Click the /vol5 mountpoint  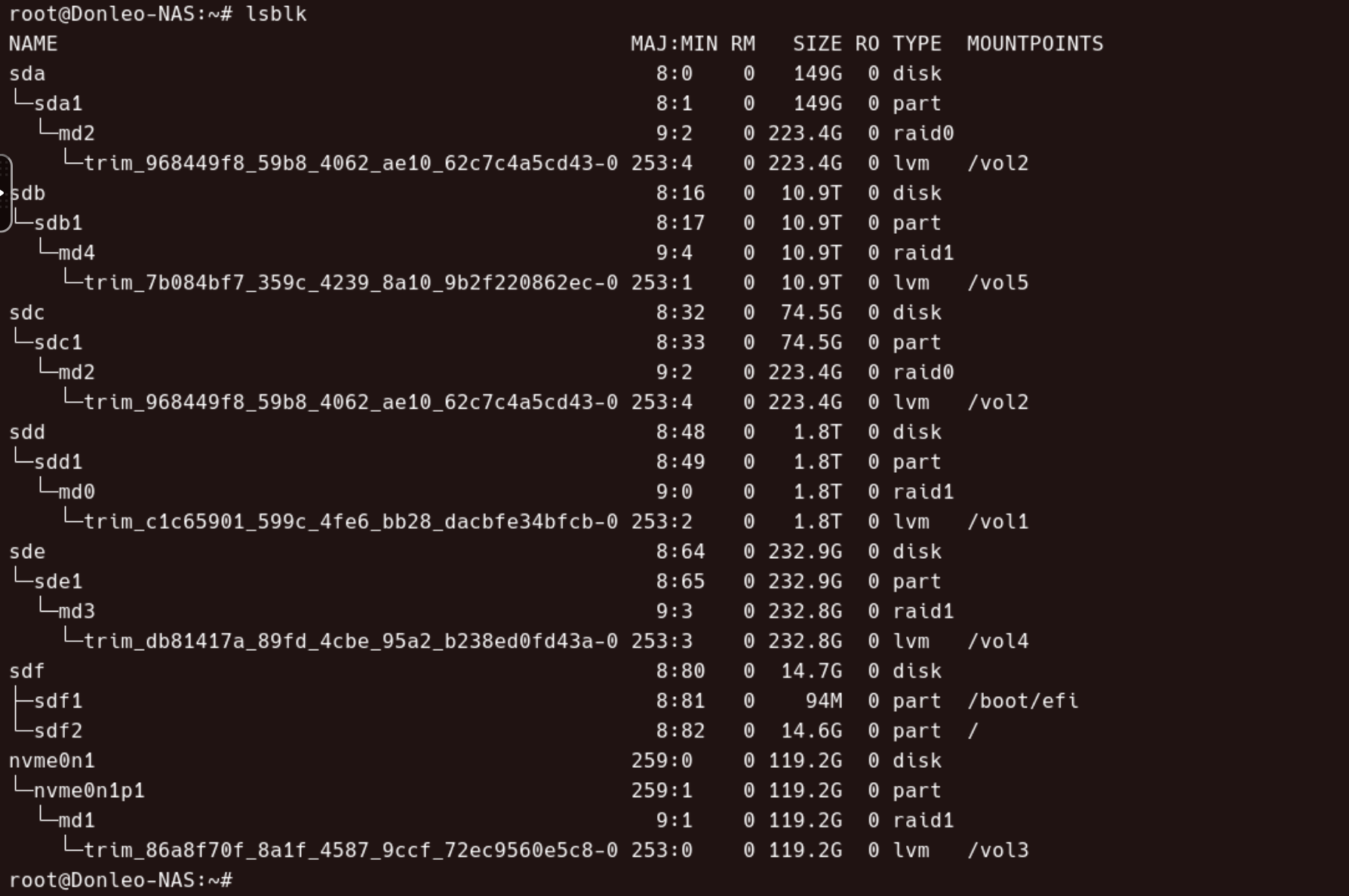997,283
